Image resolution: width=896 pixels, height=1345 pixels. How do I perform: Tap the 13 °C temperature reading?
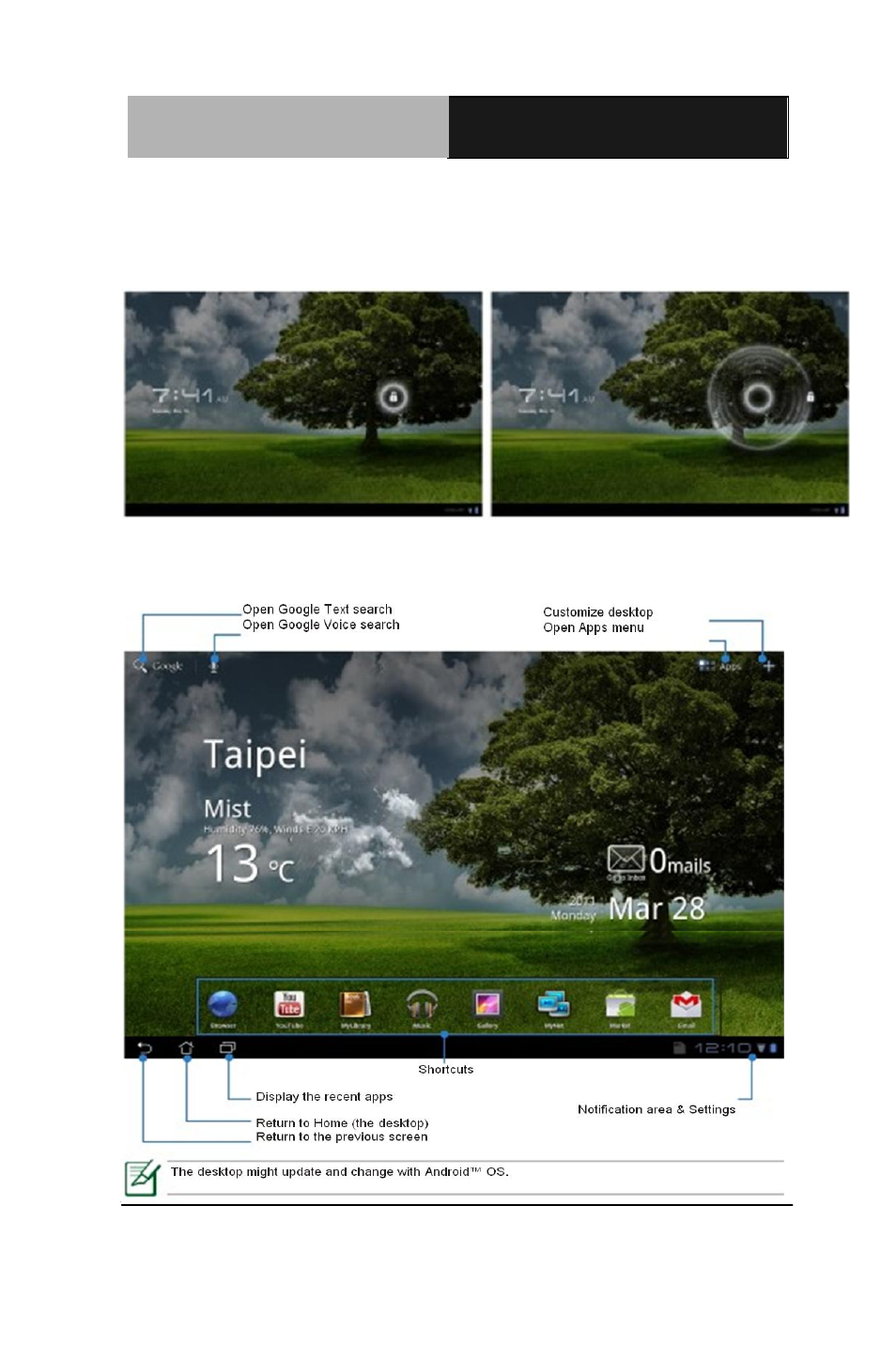pyautogui.click(x=250, y=864)
